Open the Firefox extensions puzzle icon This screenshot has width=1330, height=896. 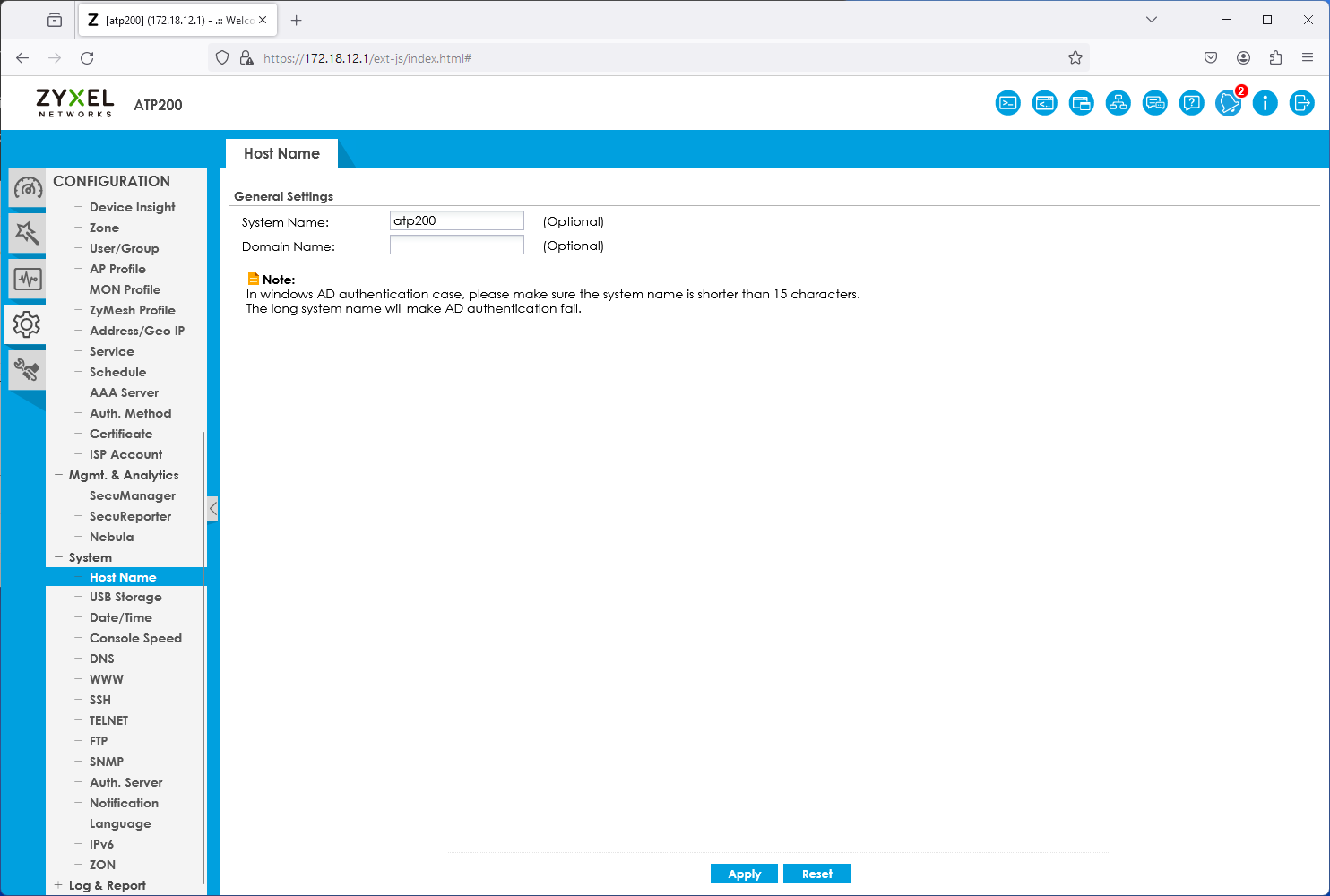click(x=1275, y=58)
